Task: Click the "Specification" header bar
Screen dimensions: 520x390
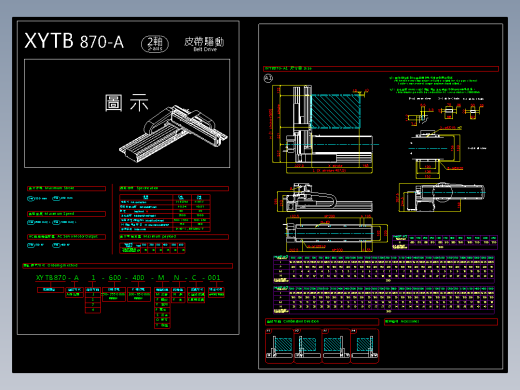Action: [174, 189]
